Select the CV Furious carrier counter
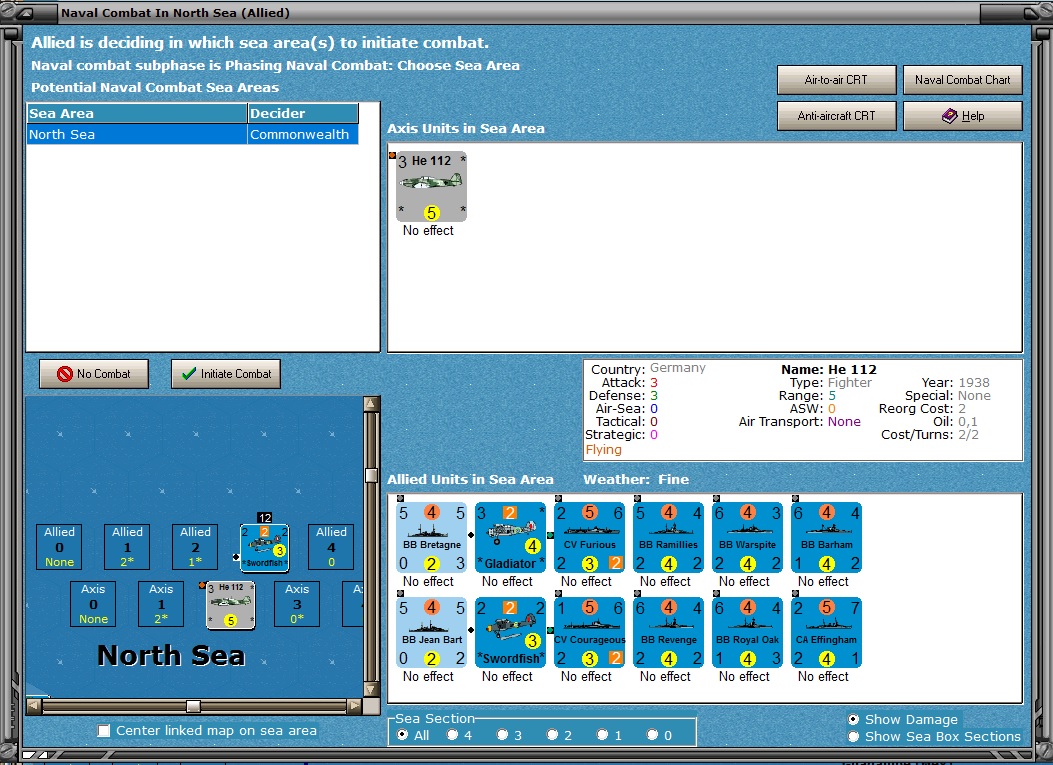This screenshot has height=765, width=1053. [x=590, y=537]
